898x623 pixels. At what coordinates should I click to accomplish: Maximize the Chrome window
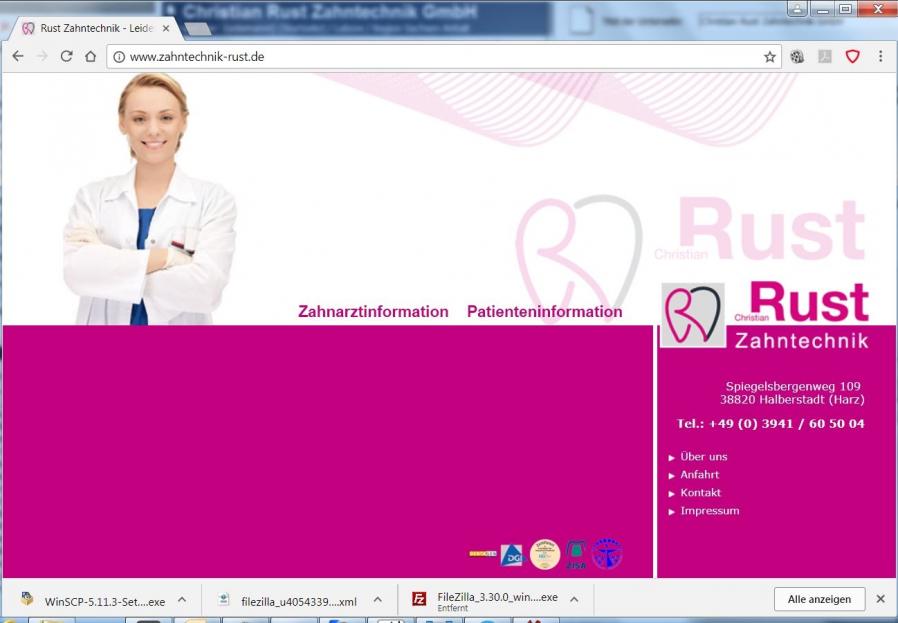(845, 9)
